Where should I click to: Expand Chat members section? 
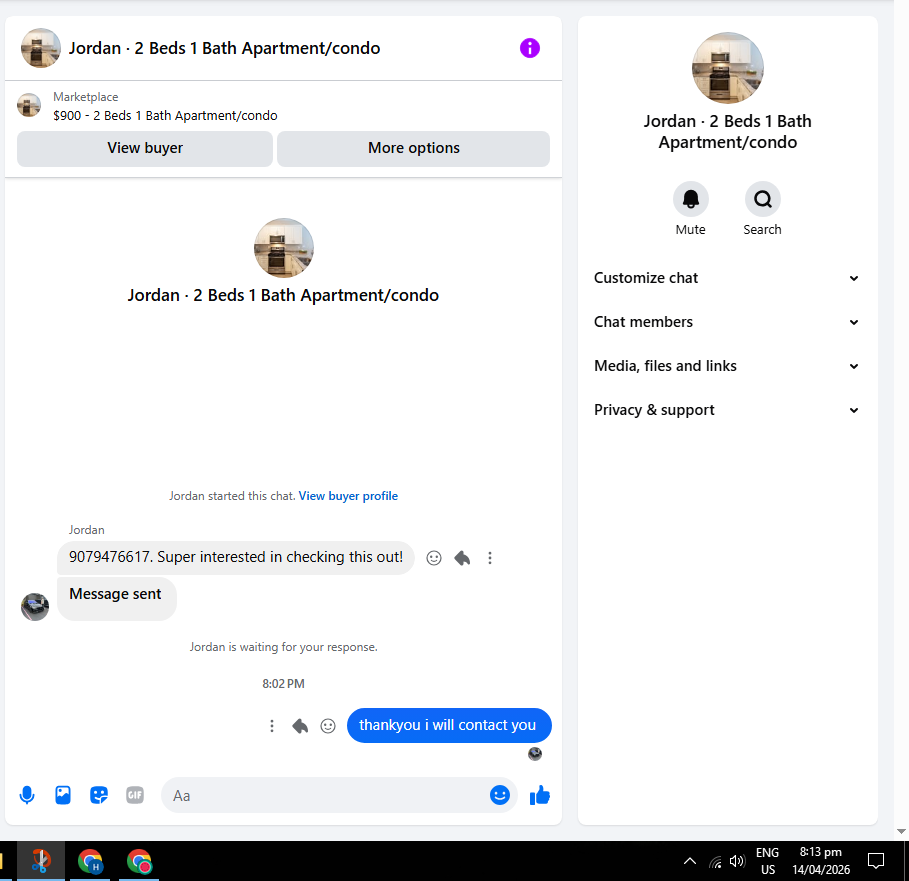point(727,322)
